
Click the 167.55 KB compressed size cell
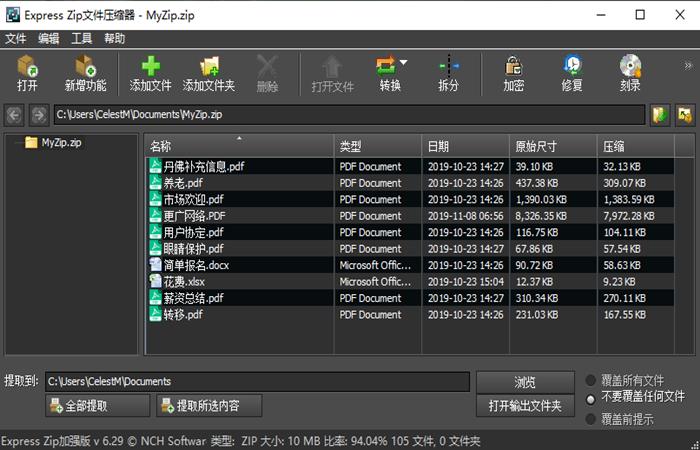click(625, 315)
